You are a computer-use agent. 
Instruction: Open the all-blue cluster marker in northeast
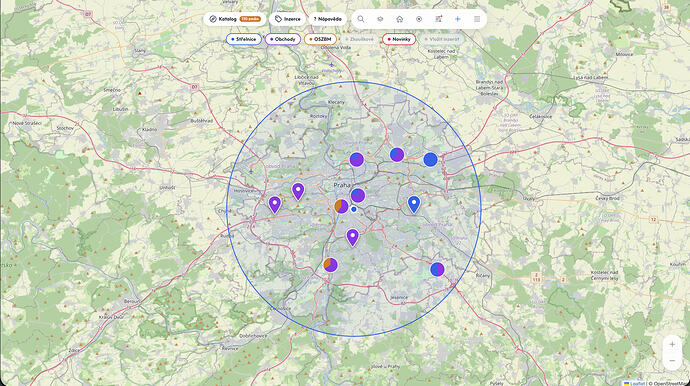tap(430, 159)
